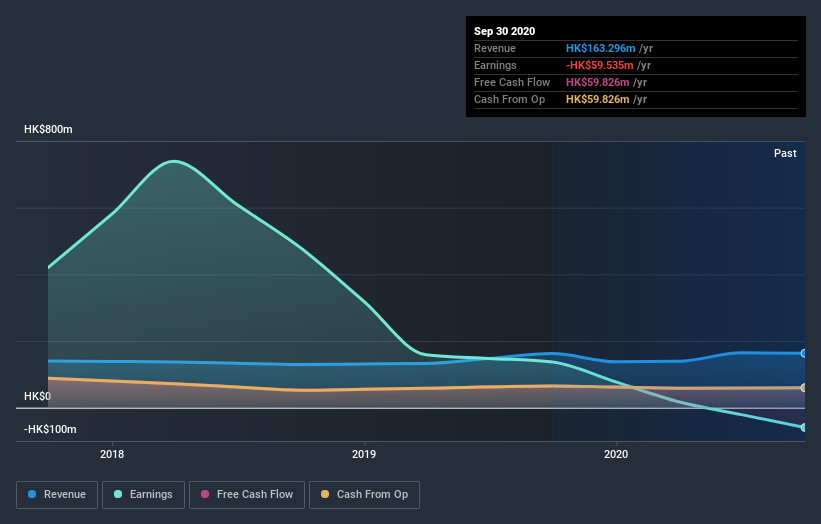Click the Cash From Op label in tooltip
The width and height of the screenshot is (821, 524).
coord(509,99)
